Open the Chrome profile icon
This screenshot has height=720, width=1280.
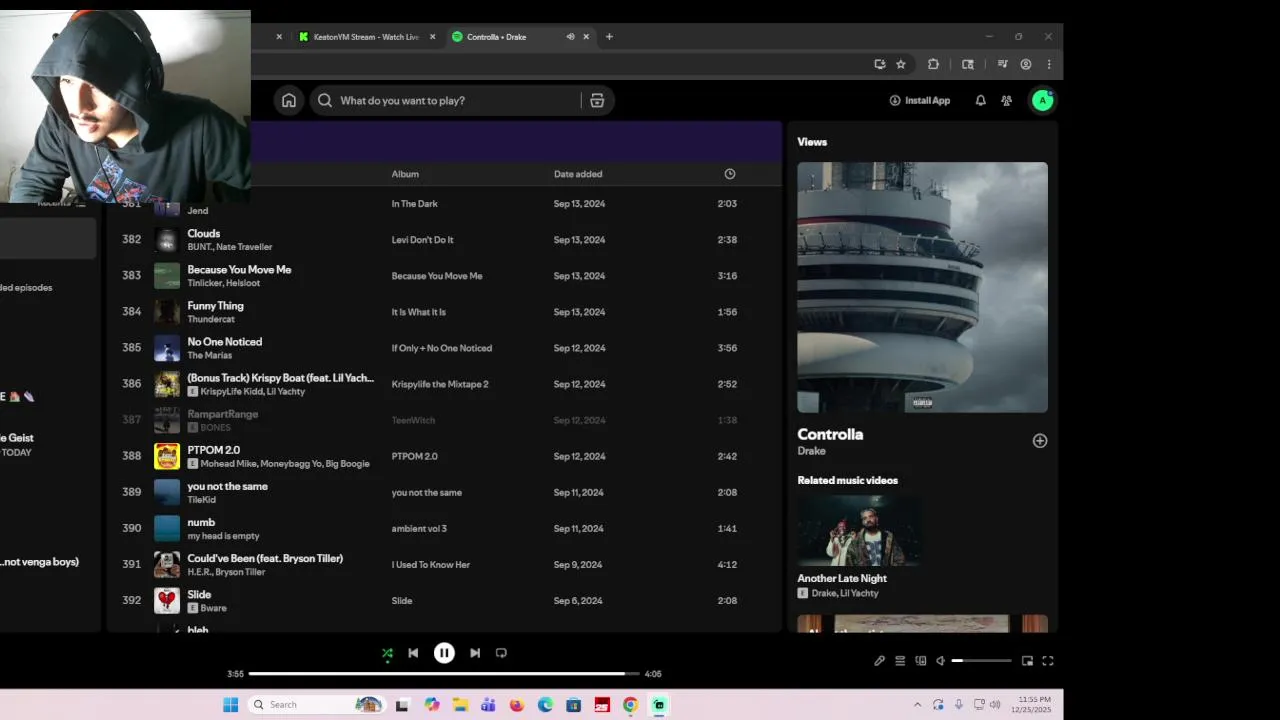[x=1026, y=64]
